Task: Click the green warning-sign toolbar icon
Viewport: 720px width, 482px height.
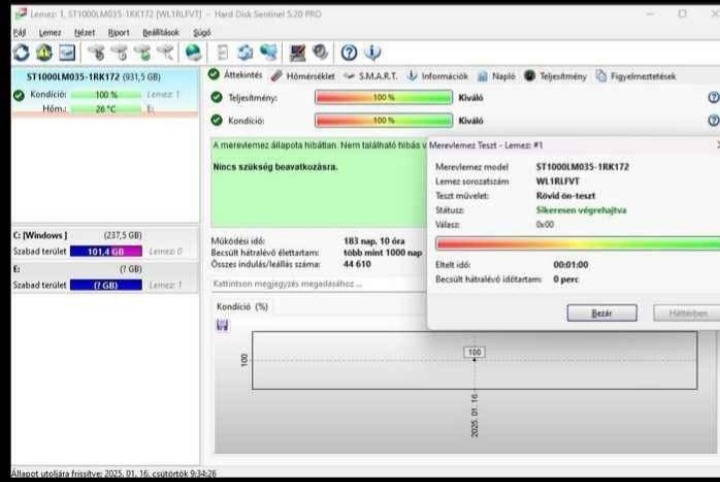Action: click(x=44, y=53)
